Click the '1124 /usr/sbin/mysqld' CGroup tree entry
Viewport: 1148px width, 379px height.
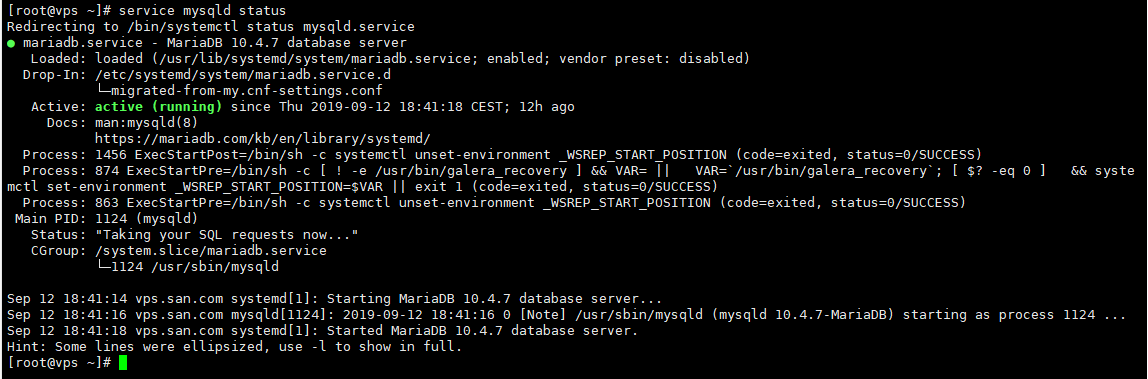click(x=187, y=266)
